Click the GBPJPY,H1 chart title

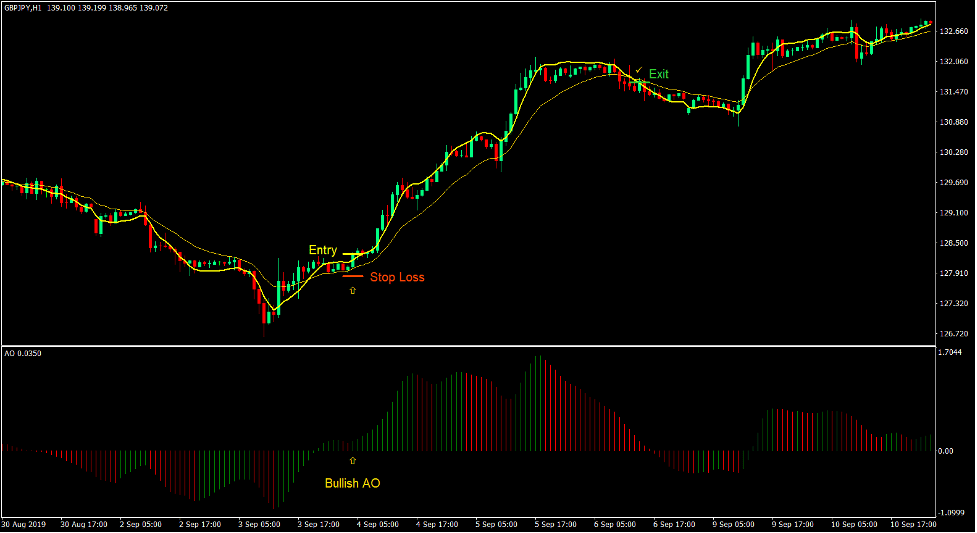[x=24, y=7]
